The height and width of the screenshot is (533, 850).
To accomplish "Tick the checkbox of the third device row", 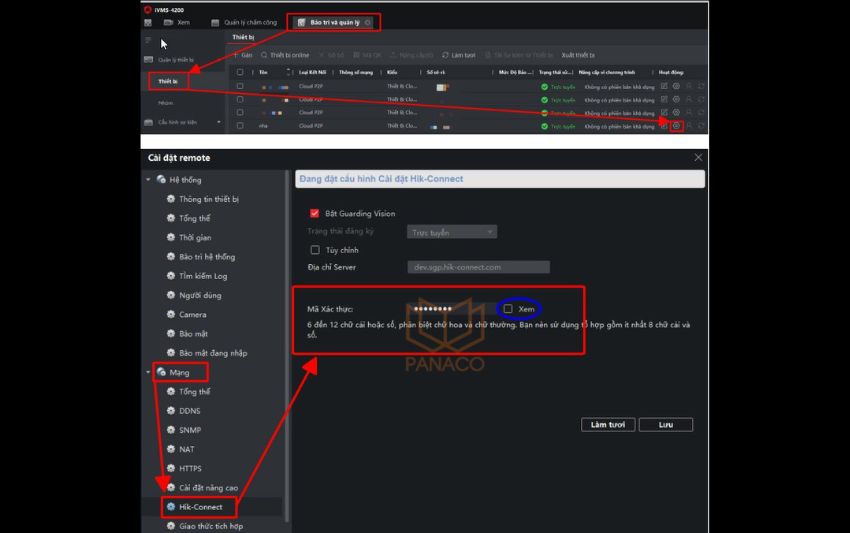I will click(240, 112).
